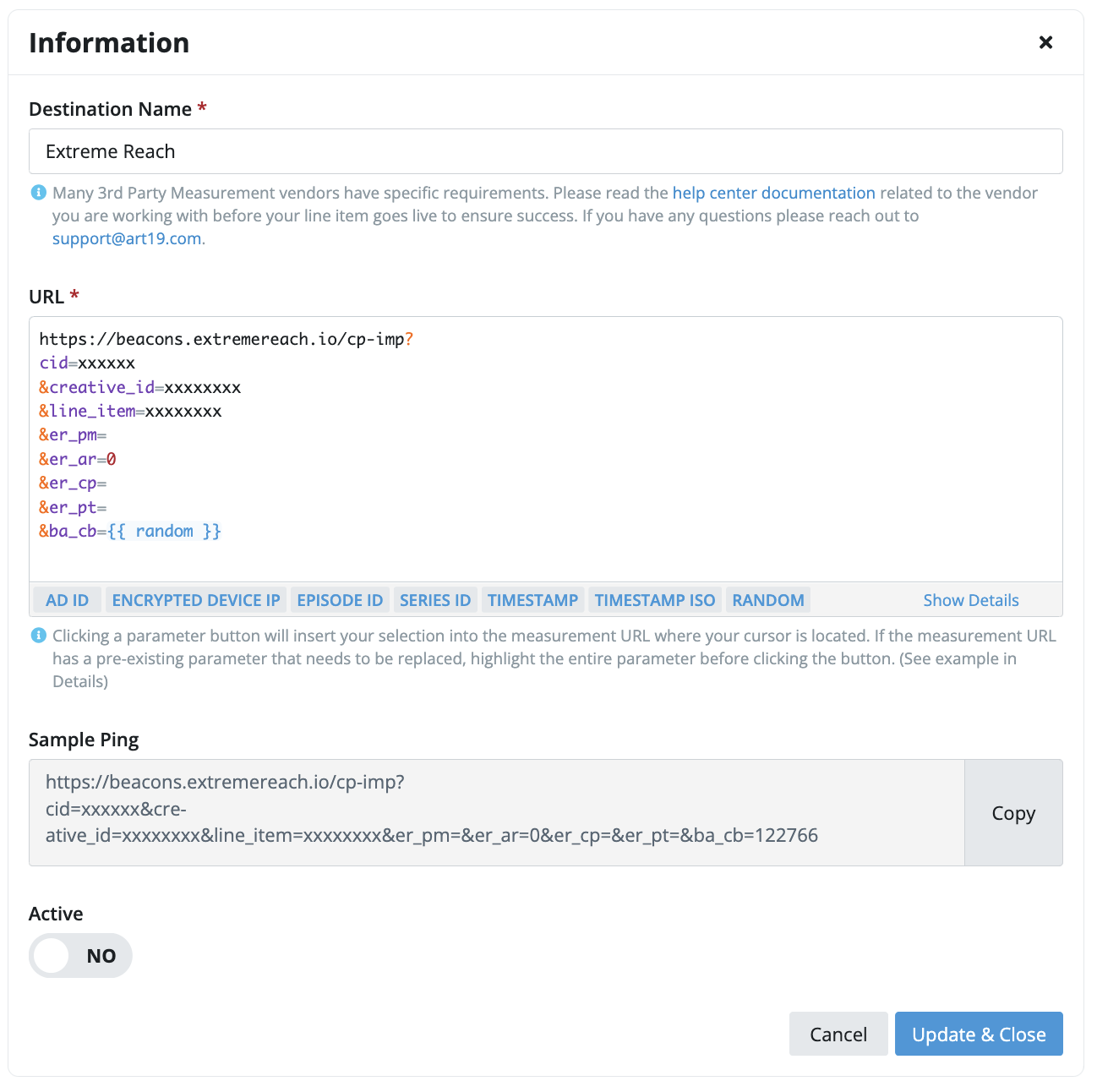Insert the TIMESTAMP parameter
The image size is (1097, 1092).
[x=532, y=600]
